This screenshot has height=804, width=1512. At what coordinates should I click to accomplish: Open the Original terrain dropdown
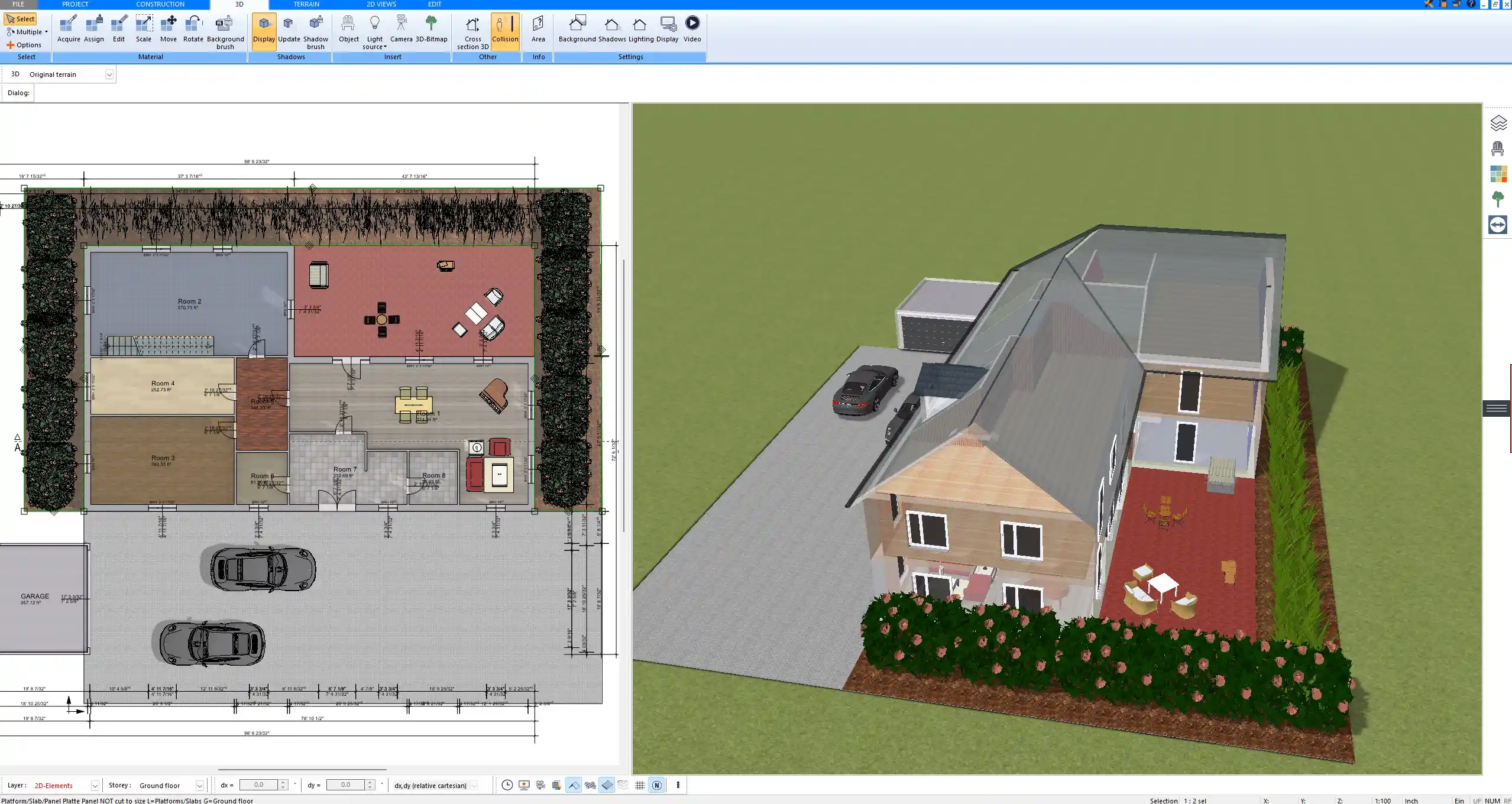point(110,74)
